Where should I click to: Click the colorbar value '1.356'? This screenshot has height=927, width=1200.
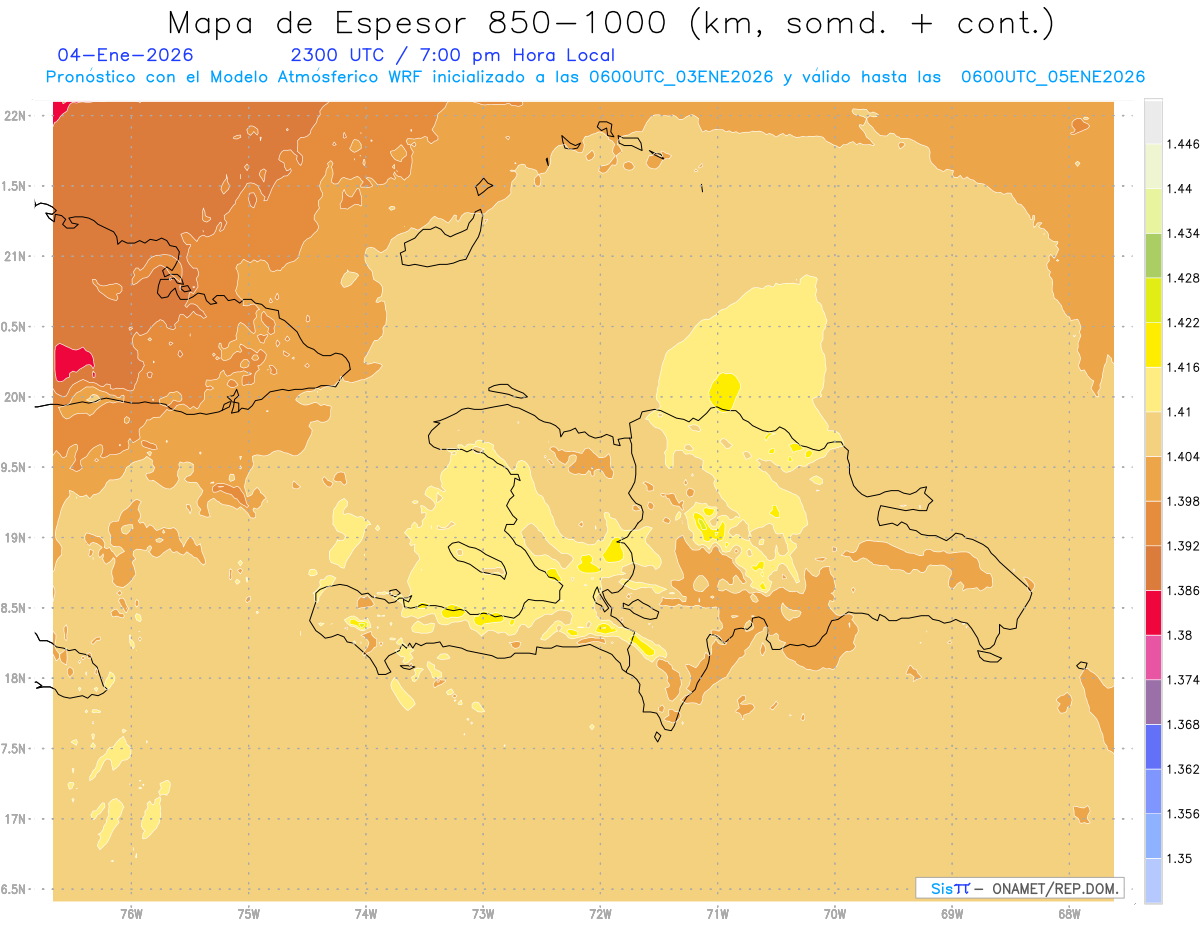1183,814
